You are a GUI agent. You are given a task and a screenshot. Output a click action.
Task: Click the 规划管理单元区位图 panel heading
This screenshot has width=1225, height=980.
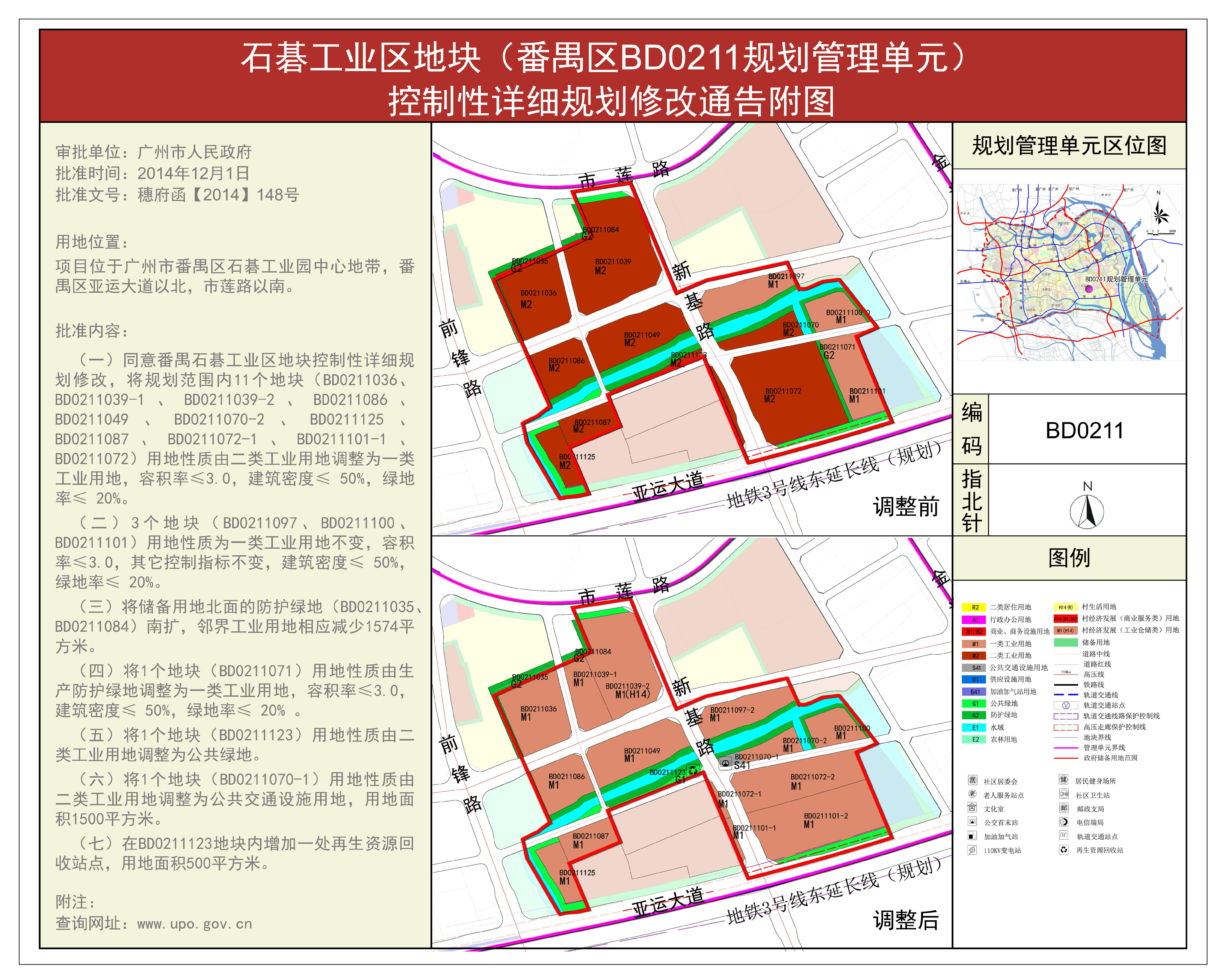coord(1069,145)
